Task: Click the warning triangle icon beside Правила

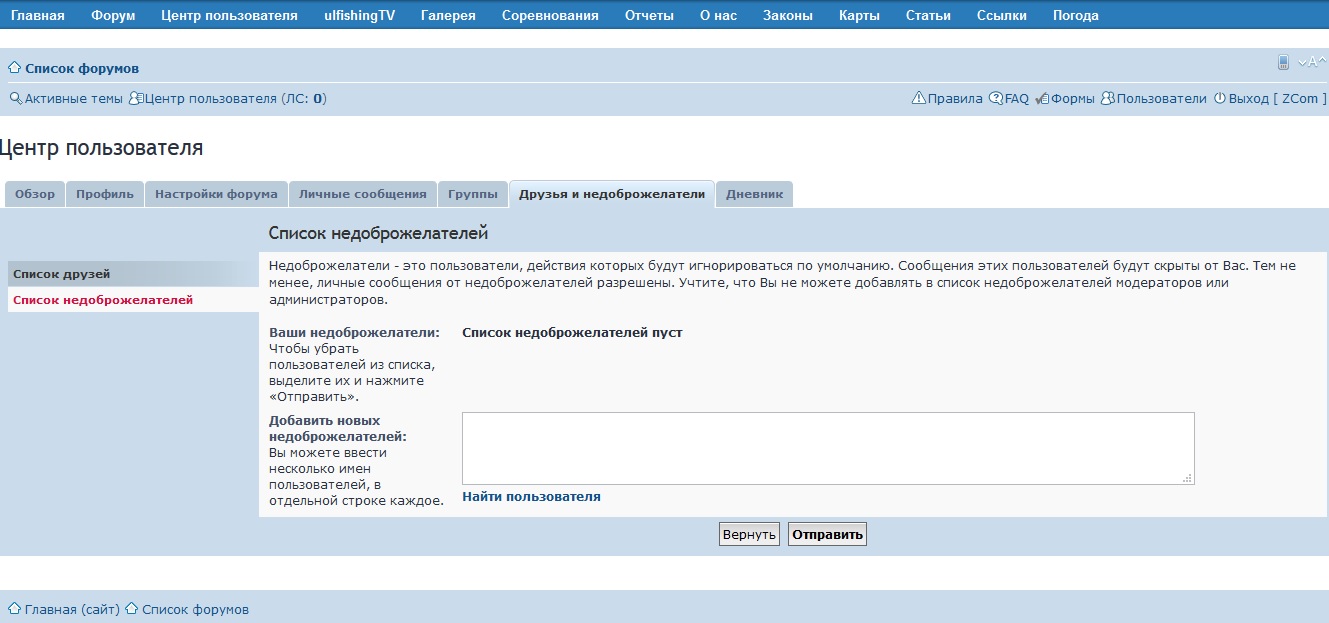Action: point(919,98)
